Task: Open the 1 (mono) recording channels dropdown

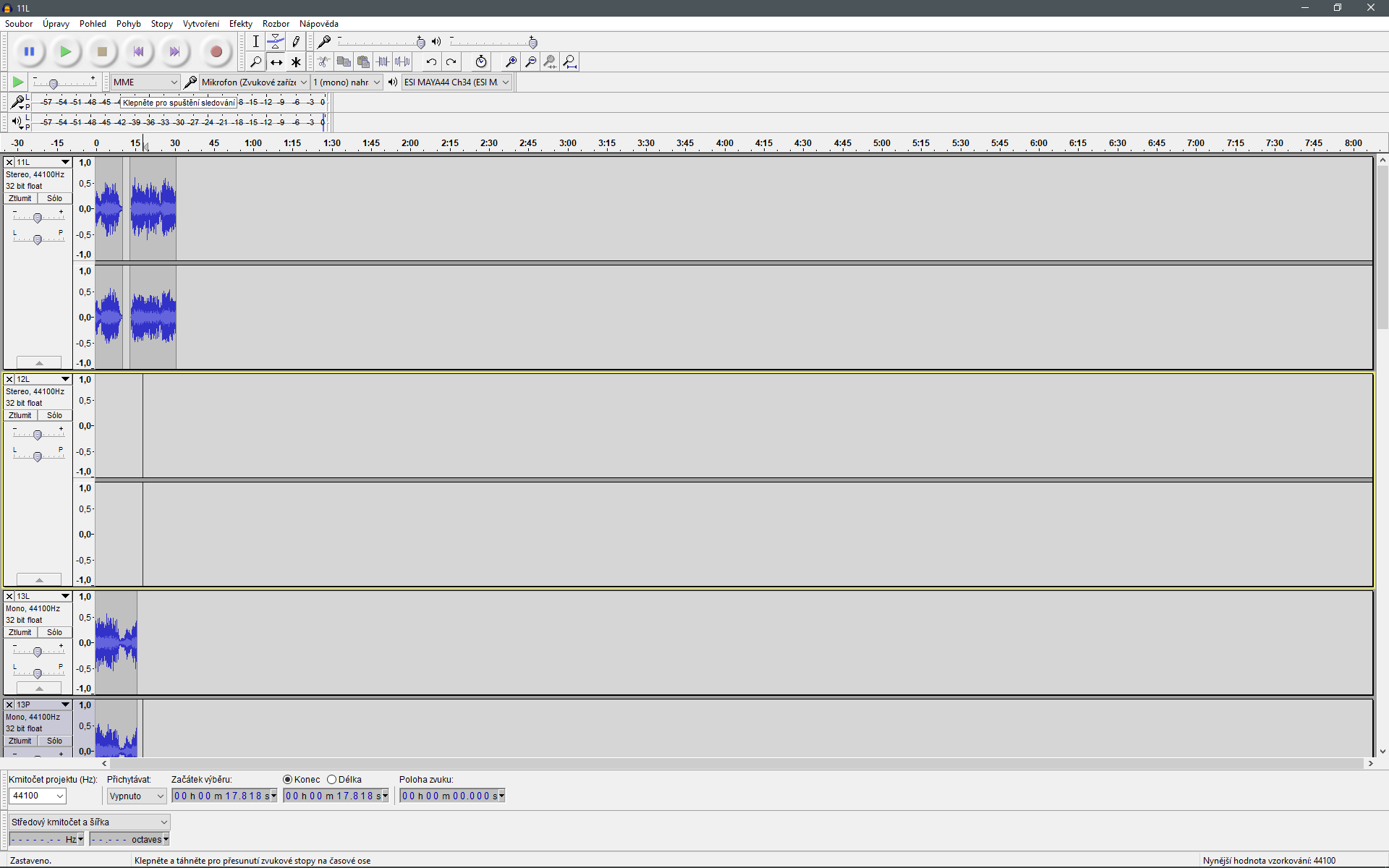Action: coord(347,82)
